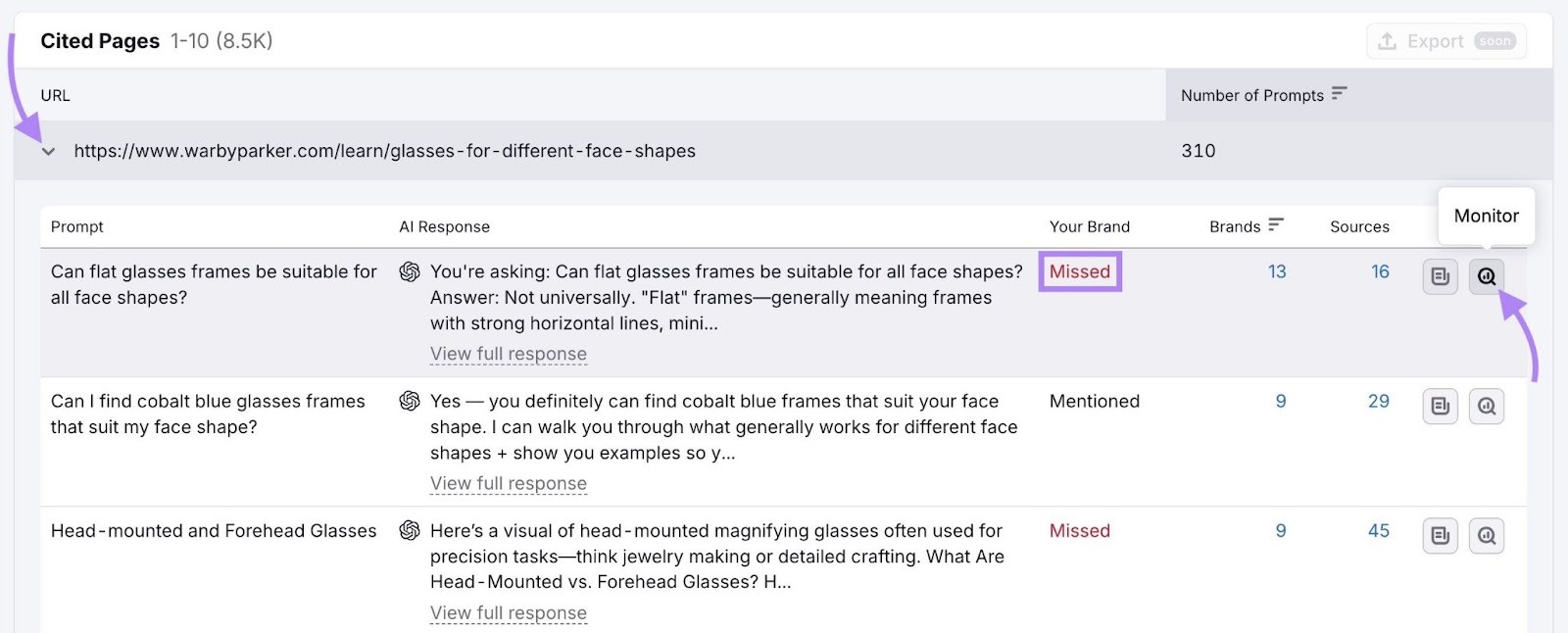Screen dimensions: 1568x633
Task: Click the copy response icon on the first row
Action: [x=1440, y=276]
